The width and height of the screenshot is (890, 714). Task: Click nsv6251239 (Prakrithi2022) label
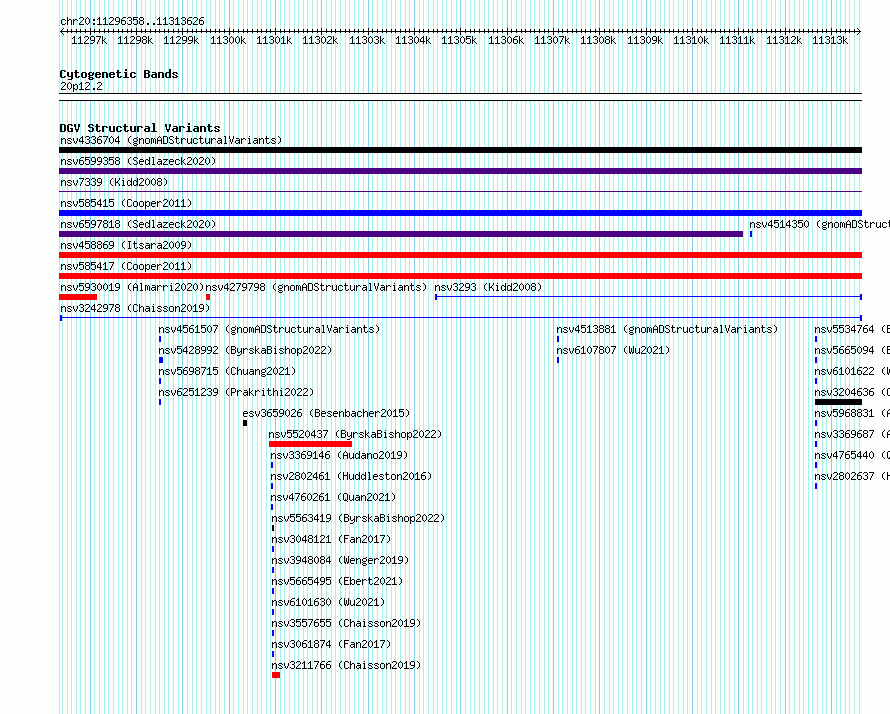pos(236,392)
